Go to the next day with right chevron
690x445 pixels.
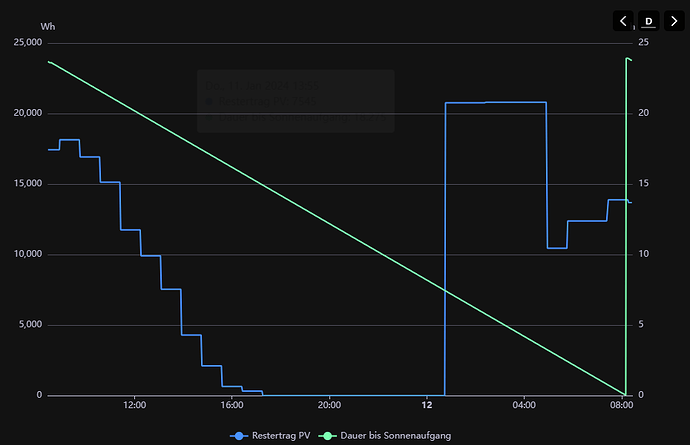pyautogui.click(x=674, y=21)
